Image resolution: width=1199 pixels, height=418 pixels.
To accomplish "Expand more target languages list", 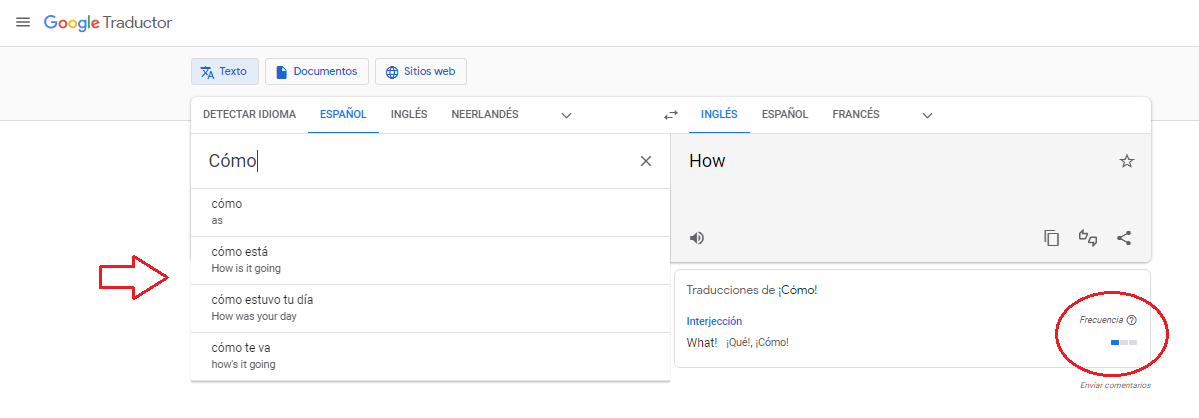I will coord(927,115).
